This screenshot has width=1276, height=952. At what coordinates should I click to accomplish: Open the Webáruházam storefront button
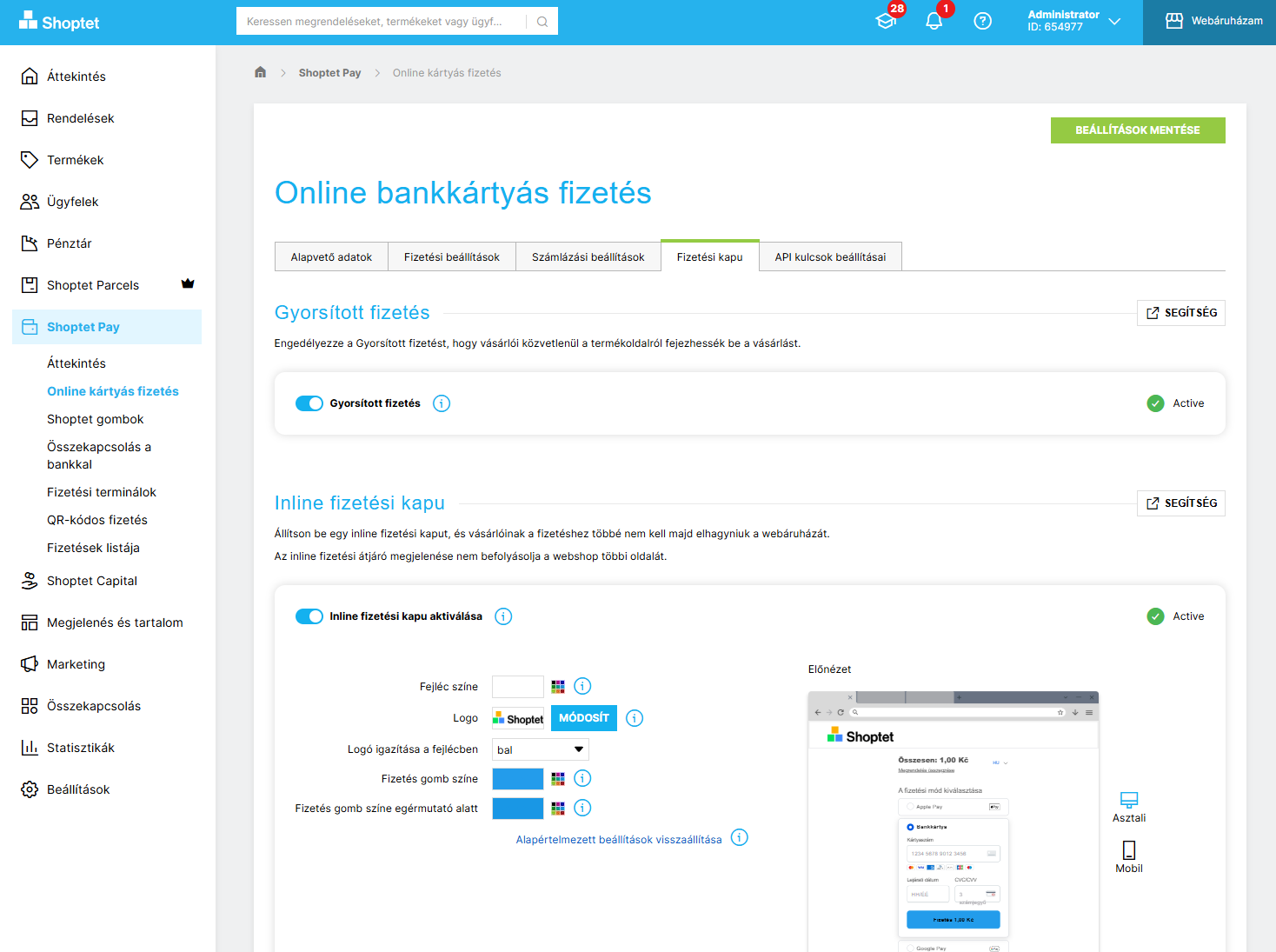coord(1210,23)
